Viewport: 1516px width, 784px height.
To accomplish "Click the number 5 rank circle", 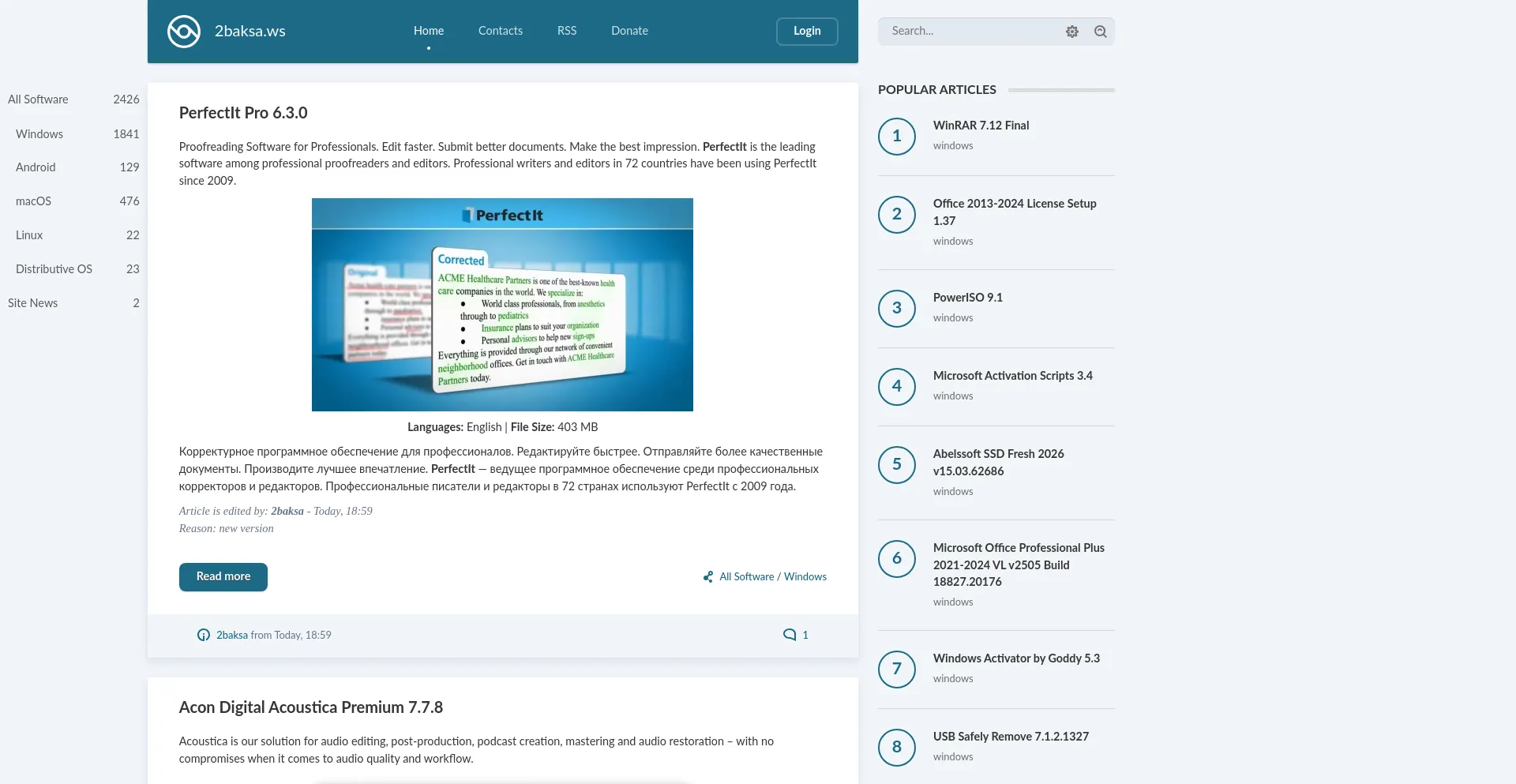I will click(x=897, y=465).
